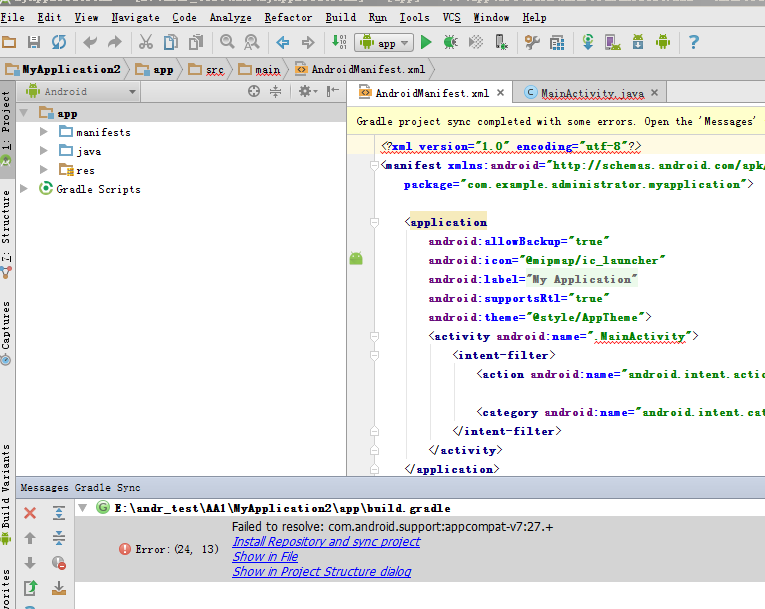Image resolution: width=765 pixels, height=609 pixels.
Task: Go to previous message up arrow
Action: [30, 538]
